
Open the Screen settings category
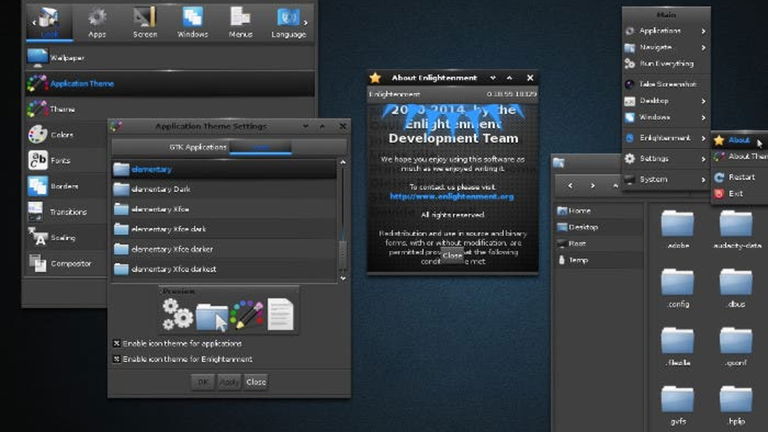coord(145,23)
